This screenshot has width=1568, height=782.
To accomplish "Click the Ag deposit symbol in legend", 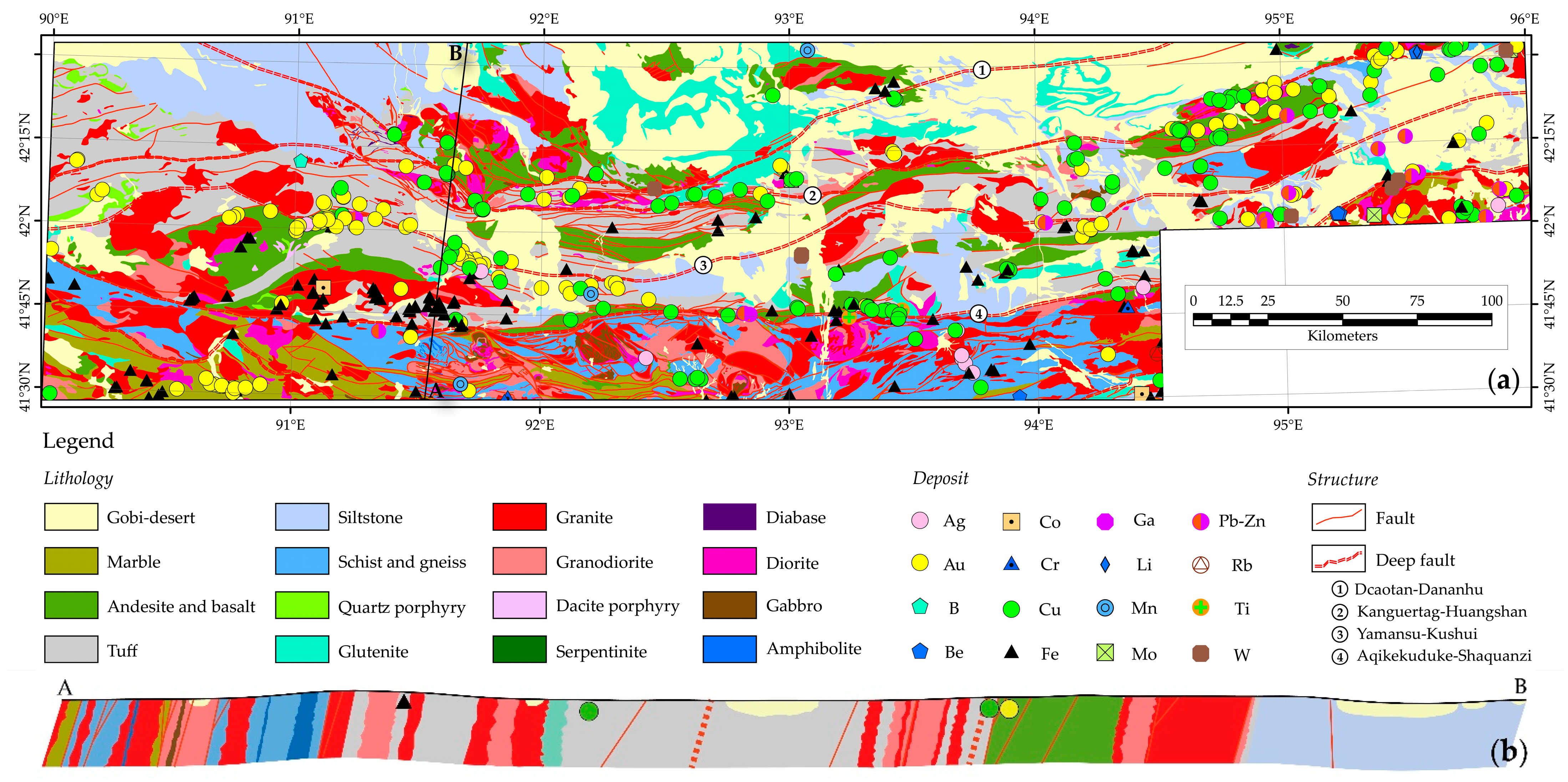I will coord(920,520).
